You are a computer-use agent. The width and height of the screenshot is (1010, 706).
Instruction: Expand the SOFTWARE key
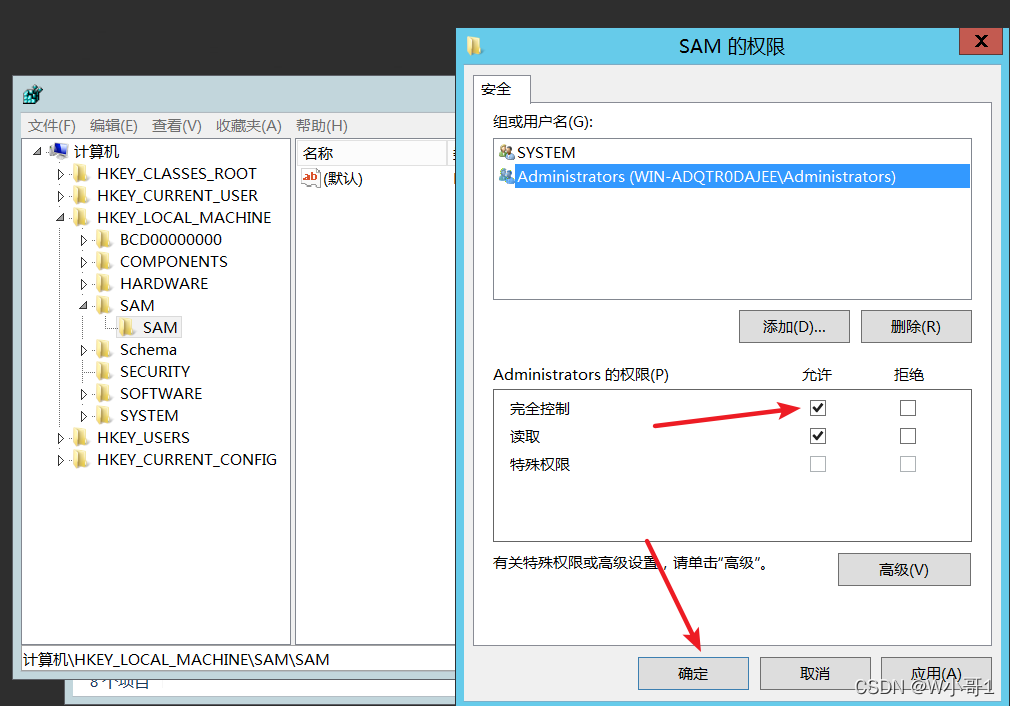point(83,394)
